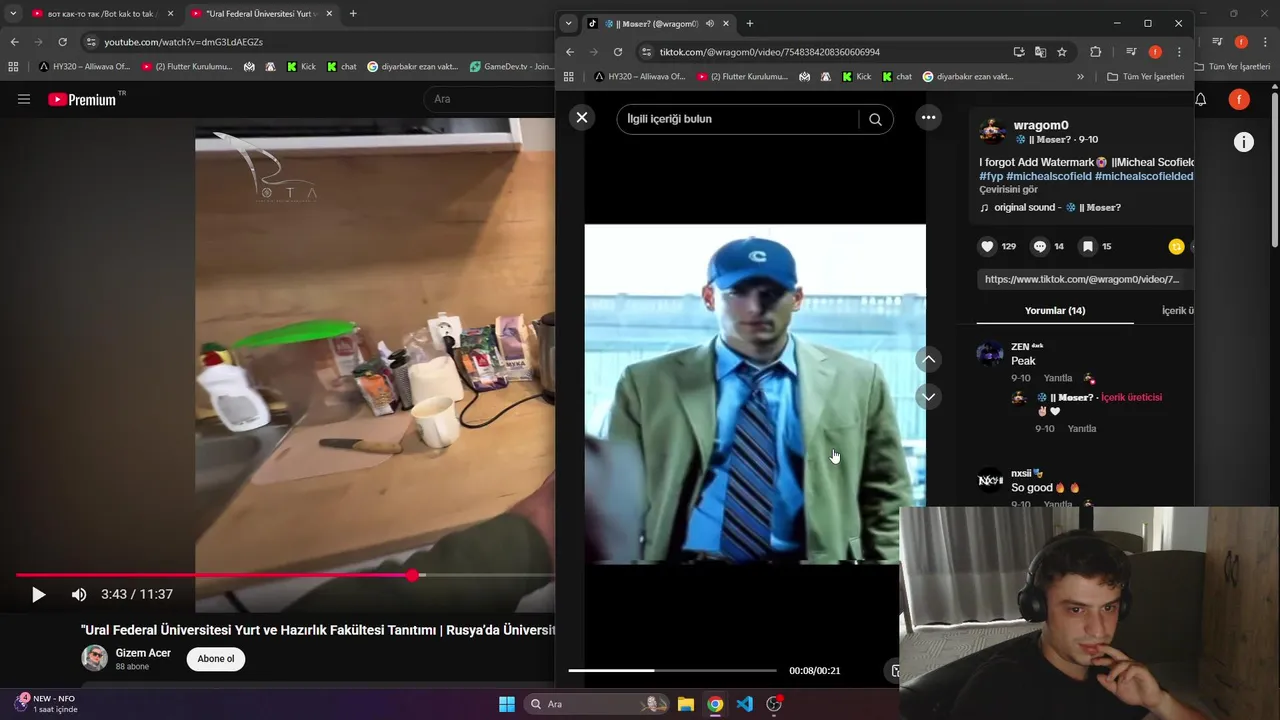The height and width of the screenshot is (720, 1280).
Task: Select the Yorumlar (14) tab
Action: [1055, 311]
